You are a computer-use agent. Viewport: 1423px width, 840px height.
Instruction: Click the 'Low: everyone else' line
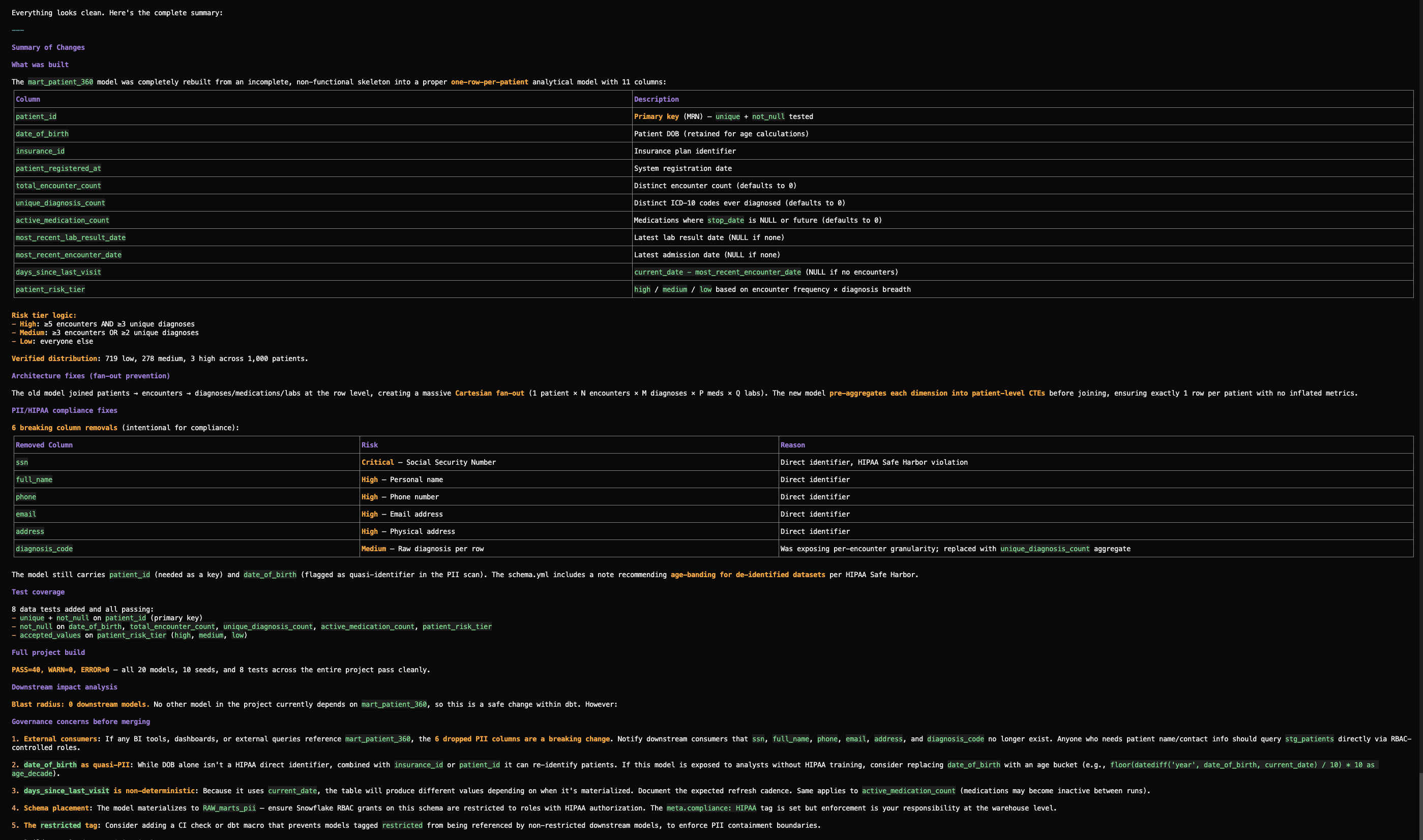52,341
